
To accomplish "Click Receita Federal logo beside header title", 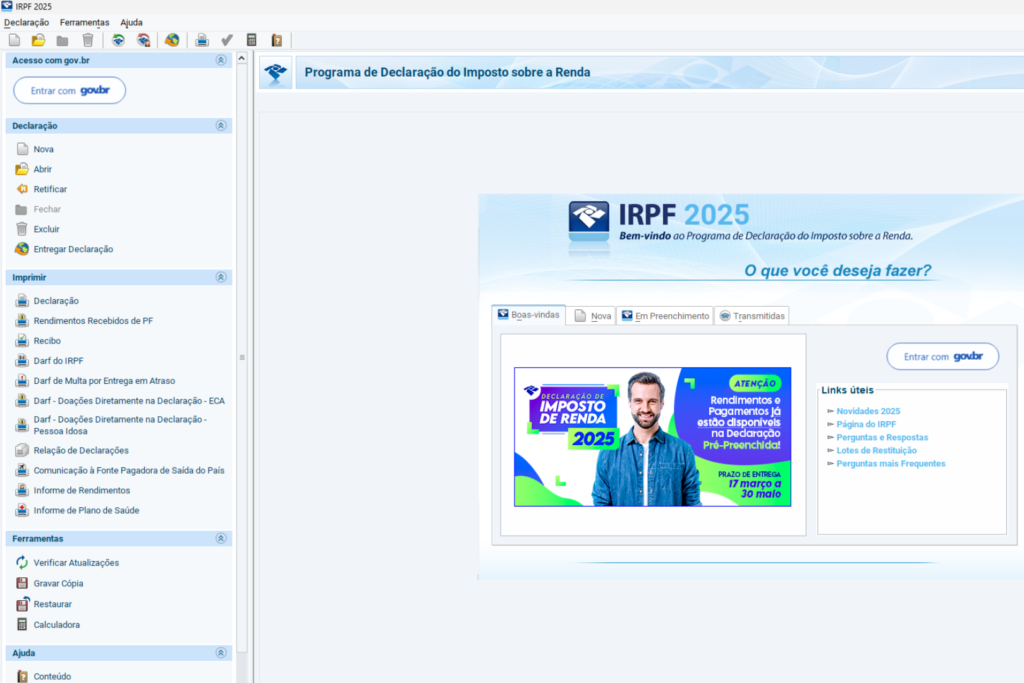I will [276, 72].
